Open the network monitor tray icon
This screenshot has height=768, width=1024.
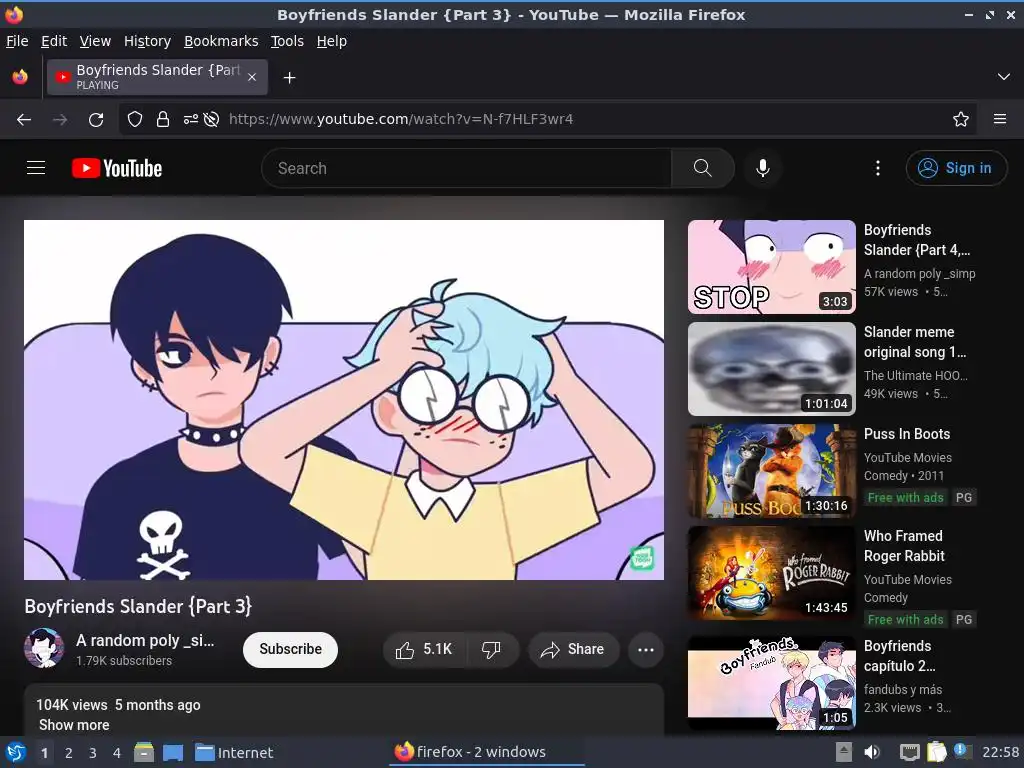(909, 752)
